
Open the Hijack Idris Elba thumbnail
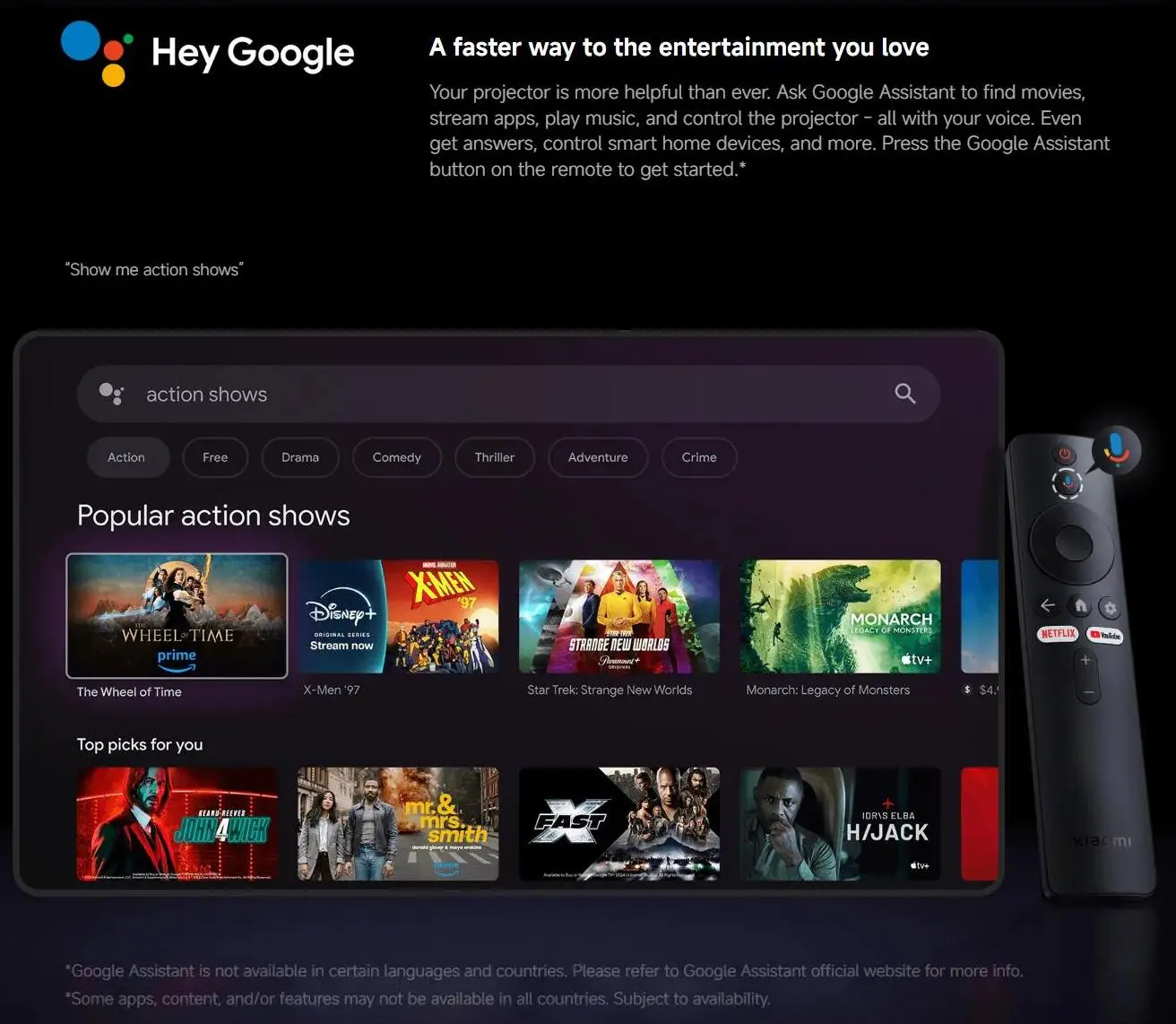point(841,823)
